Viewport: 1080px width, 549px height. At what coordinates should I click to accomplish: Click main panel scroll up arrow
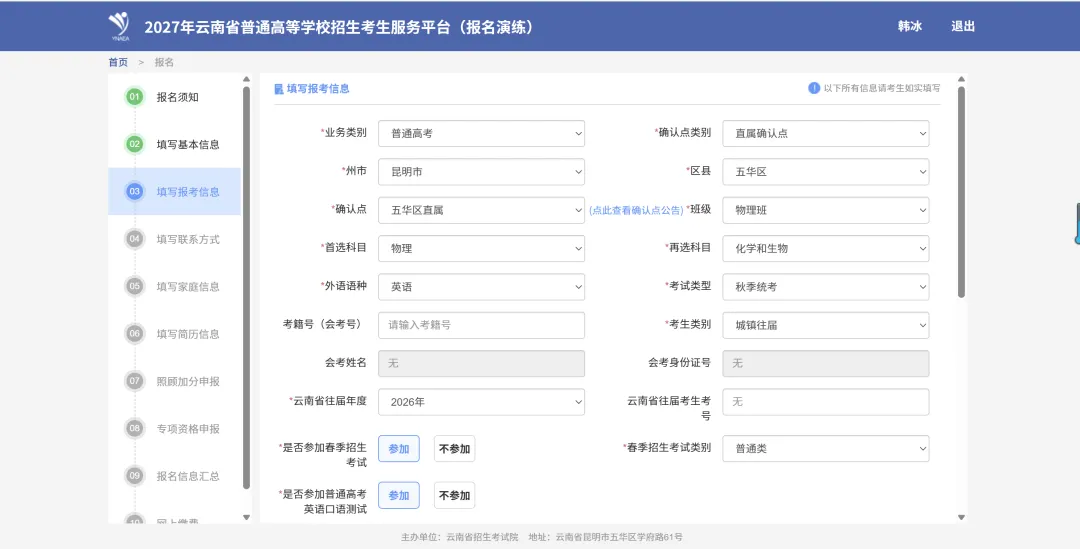pos(962,79)
